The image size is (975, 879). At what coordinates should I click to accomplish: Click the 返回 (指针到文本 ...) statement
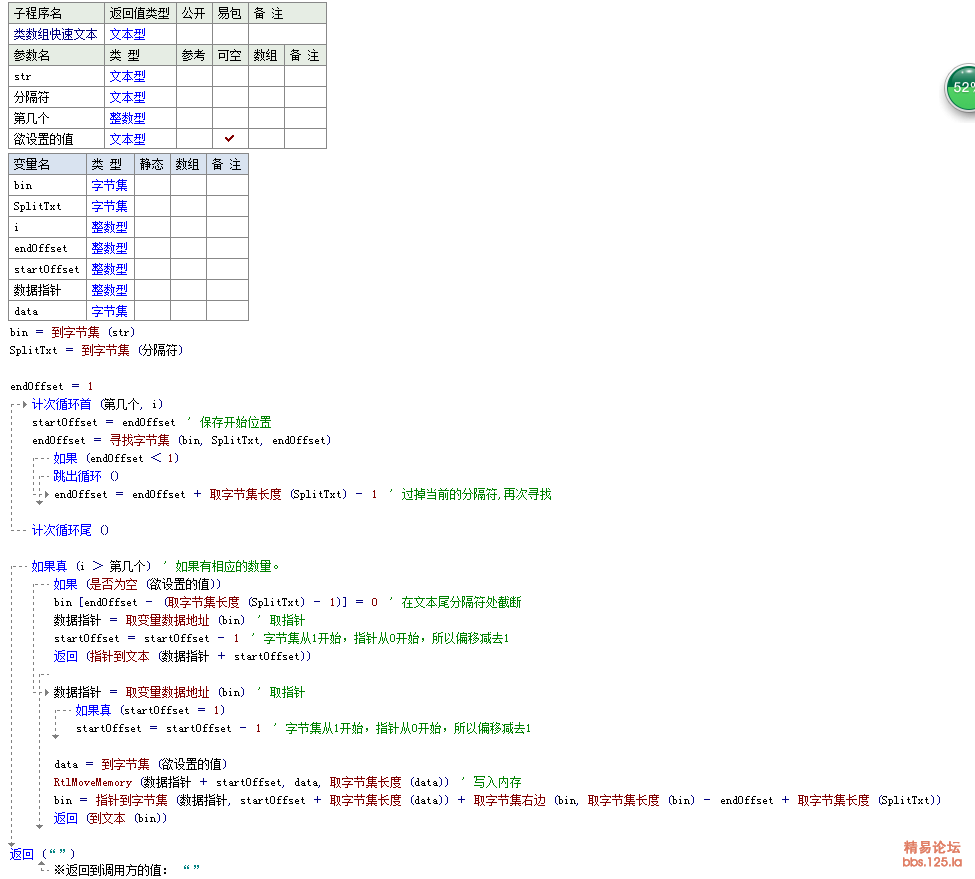pyautogui.click(x=182, y=657)
